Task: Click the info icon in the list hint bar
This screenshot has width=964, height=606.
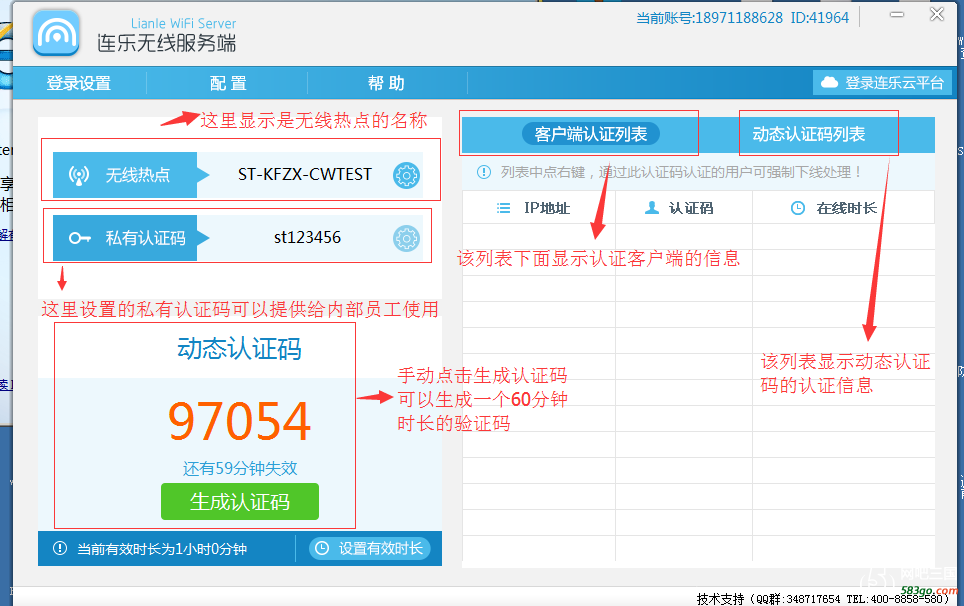Action: click(x=484, y=172)
